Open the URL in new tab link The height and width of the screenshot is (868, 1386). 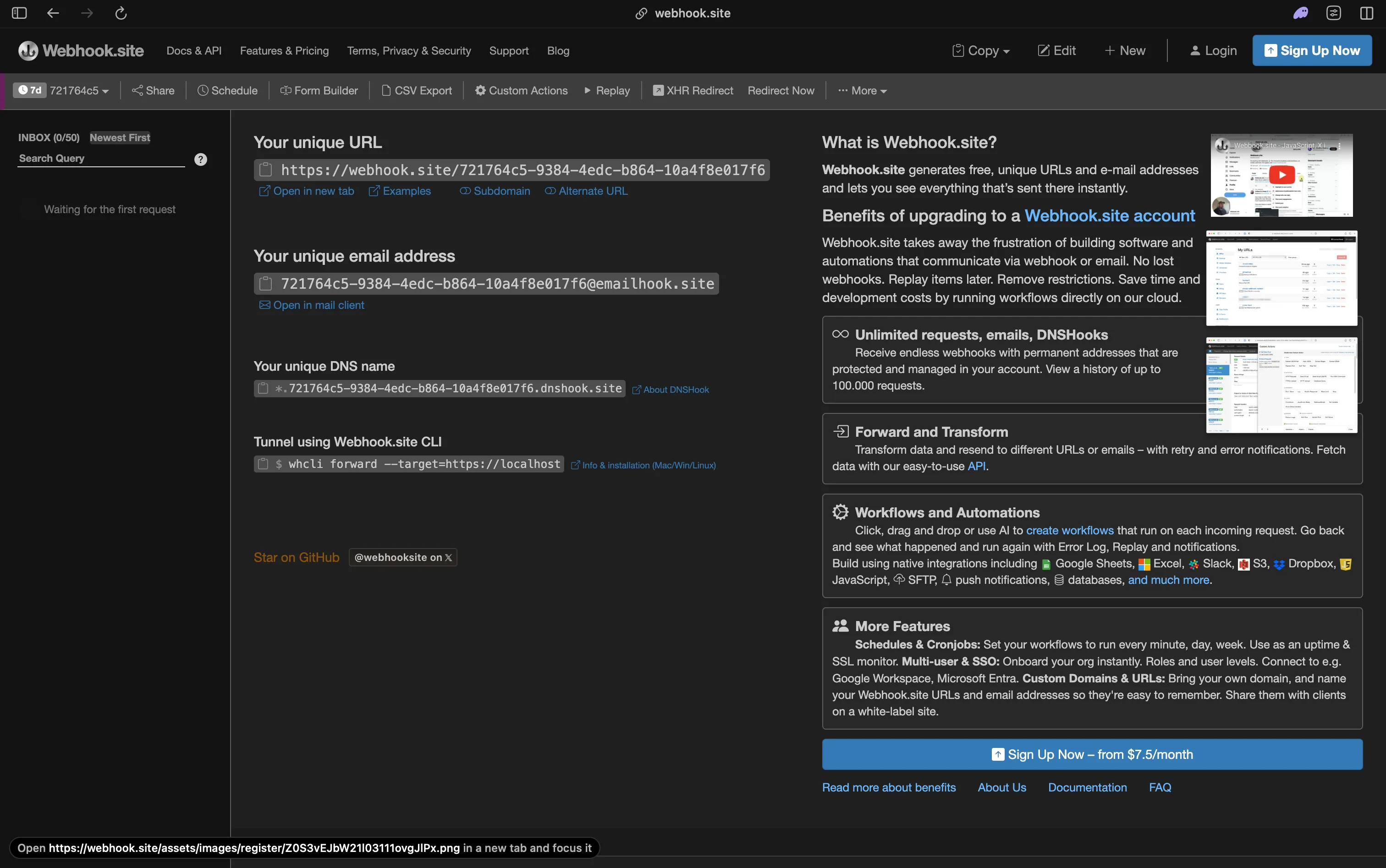coord(307,191)
